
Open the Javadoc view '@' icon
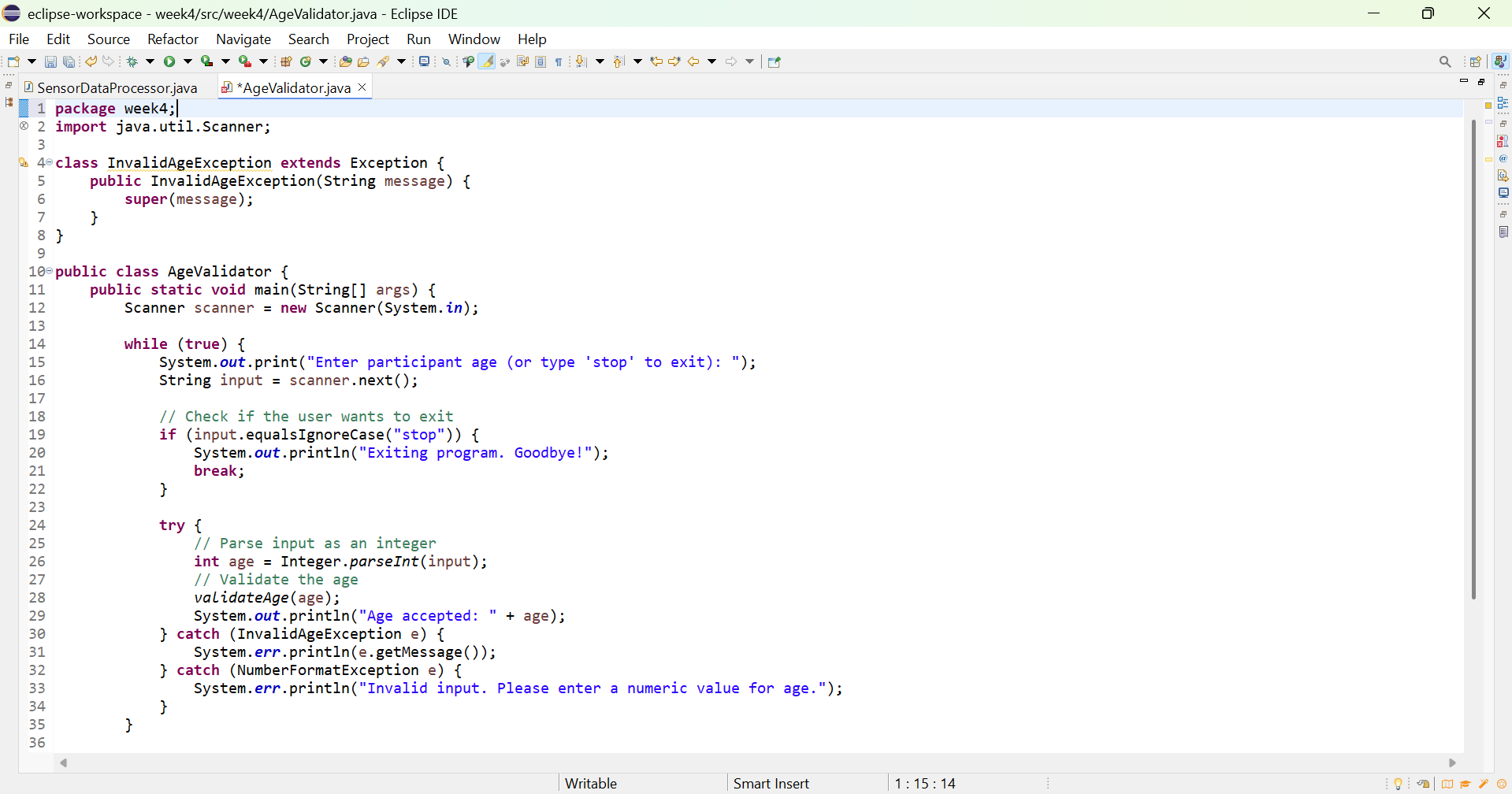1503,158
